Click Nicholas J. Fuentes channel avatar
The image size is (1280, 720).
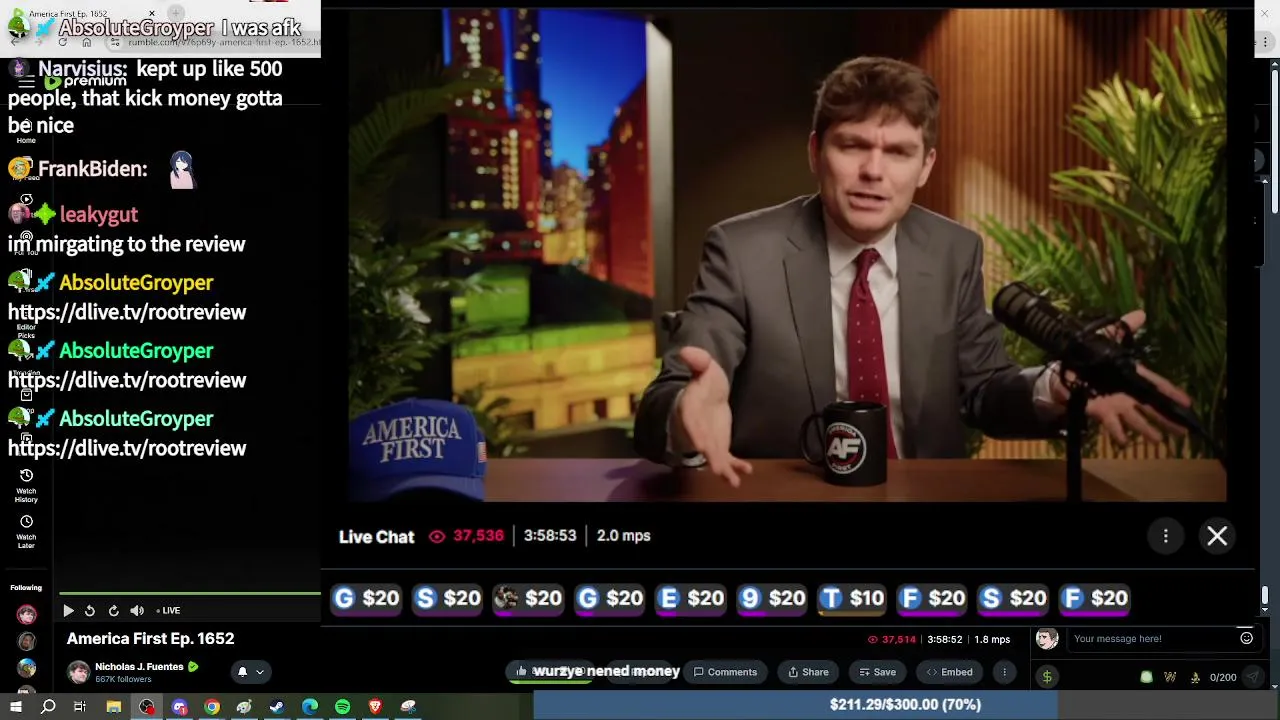78,672
